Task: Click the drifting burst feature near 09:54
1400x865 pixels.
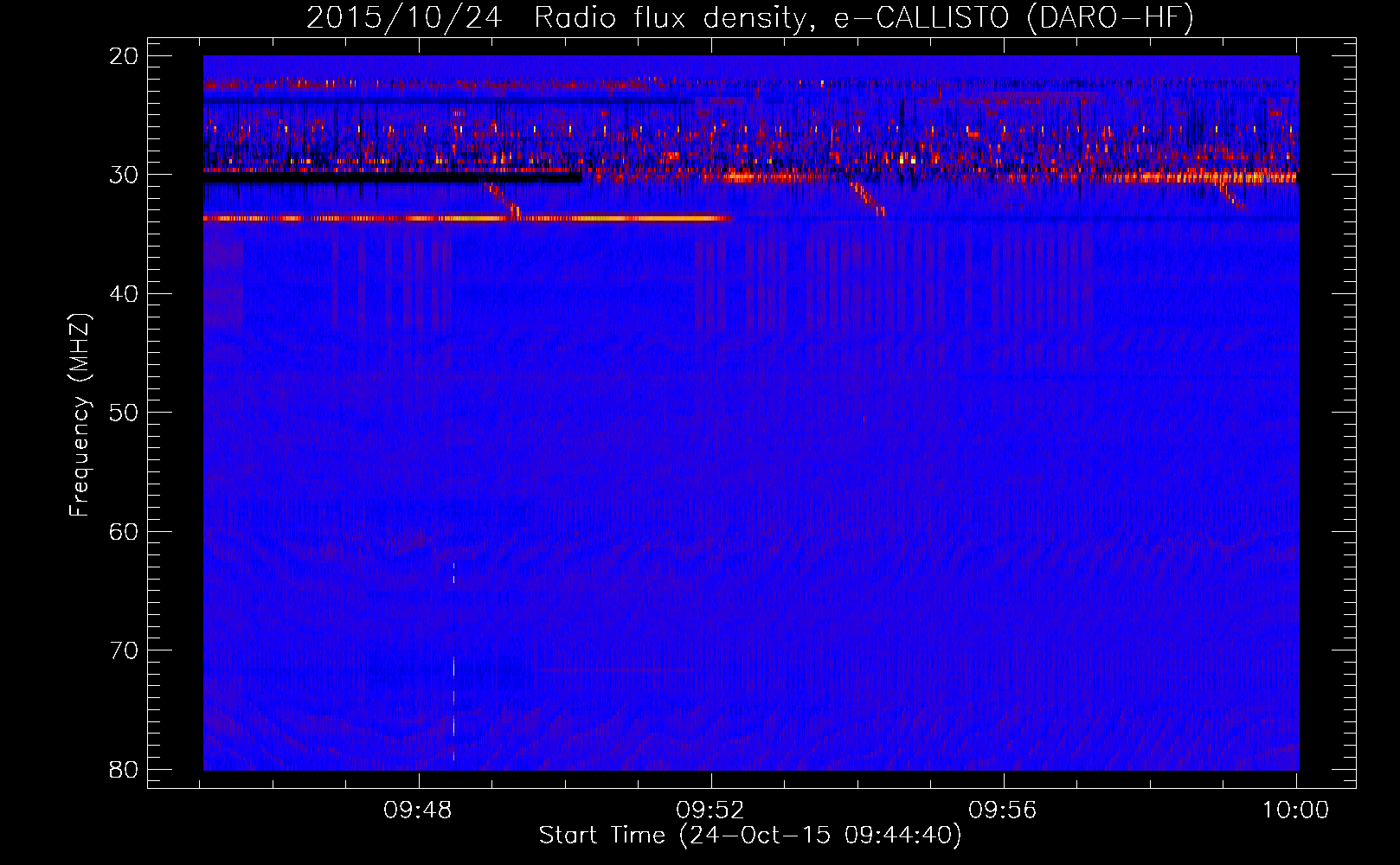Action: pos(867,198)
